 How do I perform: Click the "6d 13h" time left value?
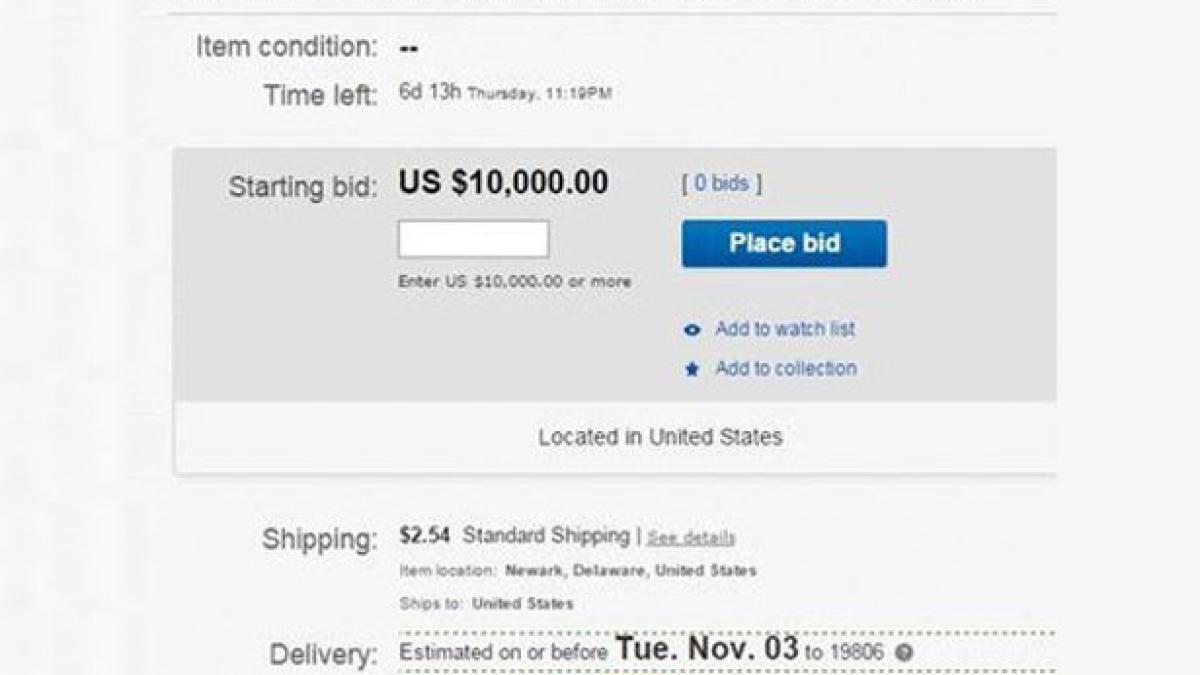(430, 93)
